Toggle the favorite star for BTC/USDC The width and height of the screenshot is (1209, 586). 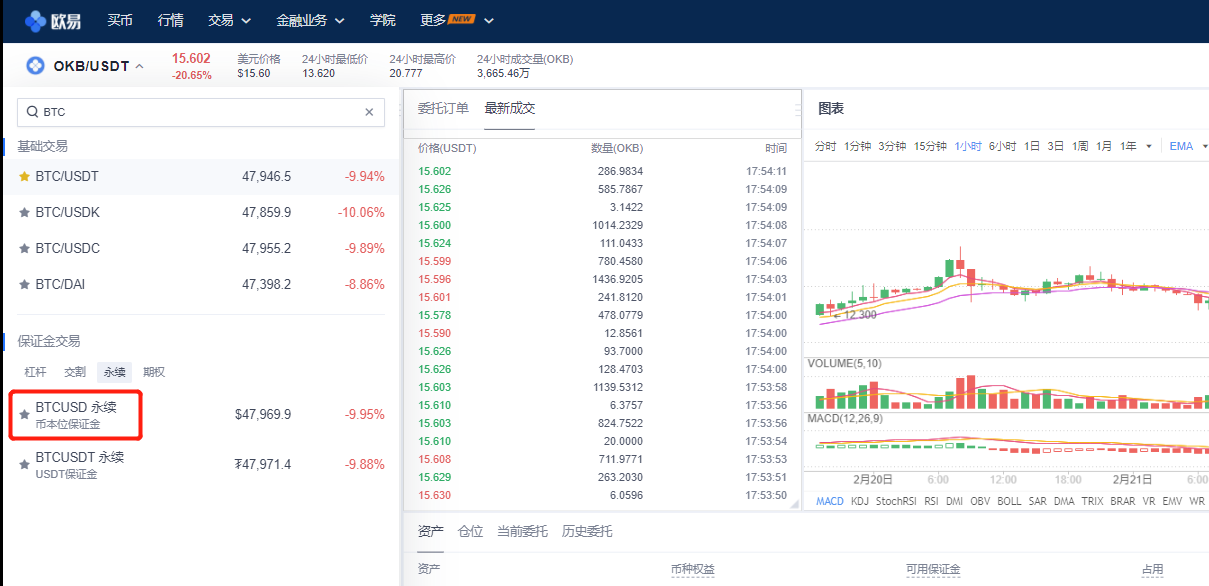(x=25, y=248)
